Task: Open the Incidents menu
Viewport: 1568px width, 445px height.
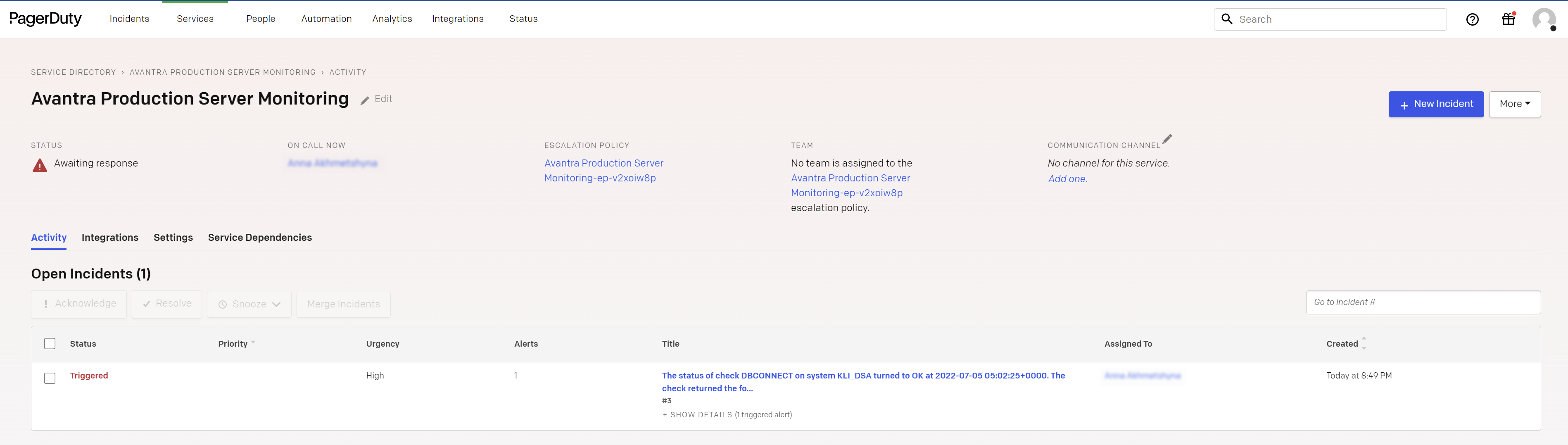Action: click(x=129, y=19)
